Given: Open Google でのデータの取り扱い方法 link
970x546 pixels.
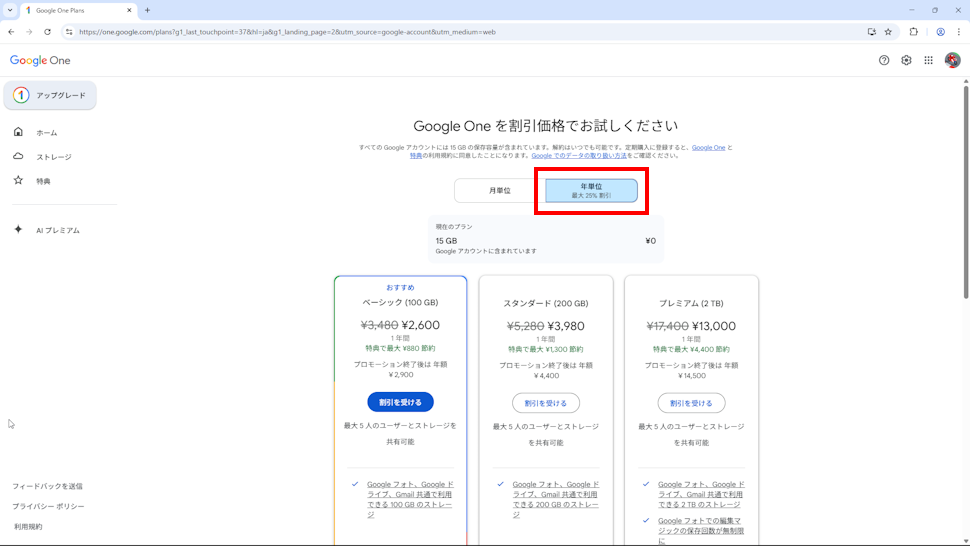Looking at the screenshot, I should (x=579, y=156).
